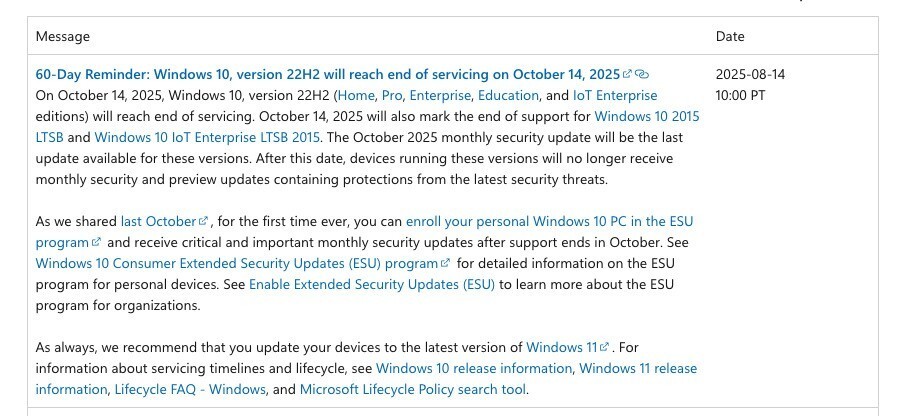Click the external icon next to 'last October'
The width and height of the screenshot is (903, 416).
click(203, 221)
